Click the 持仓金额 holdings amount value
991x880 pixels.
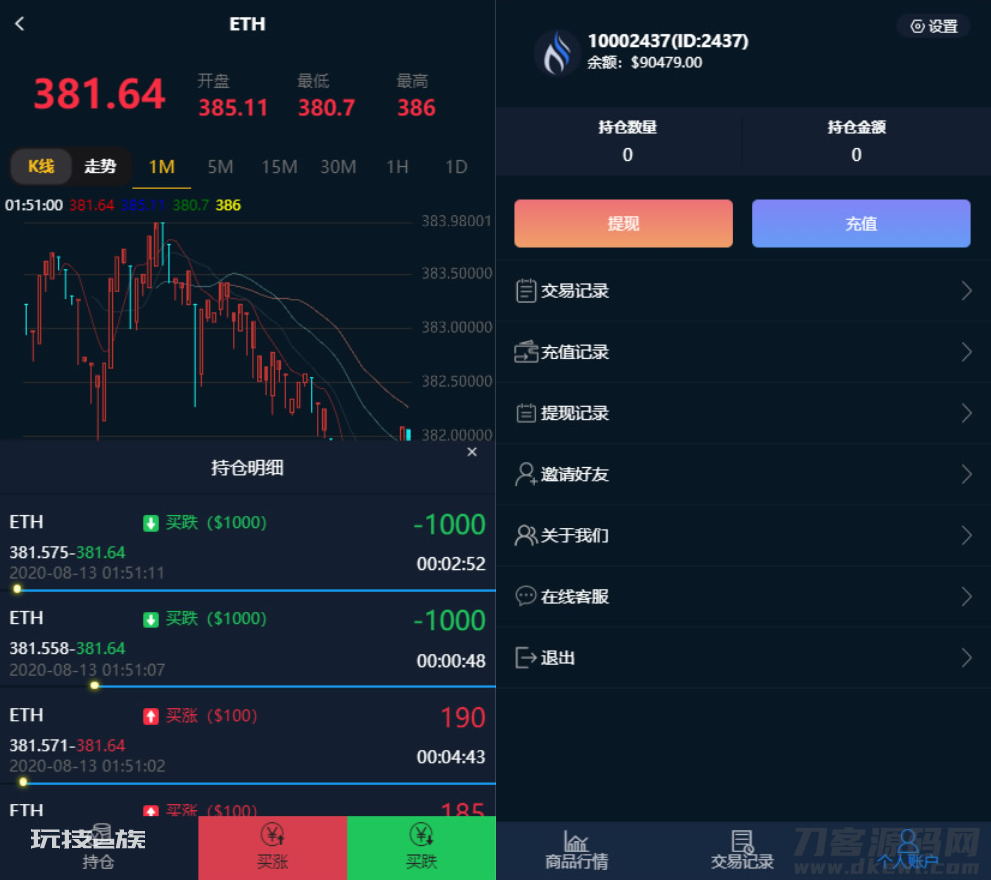click(856, 155)
